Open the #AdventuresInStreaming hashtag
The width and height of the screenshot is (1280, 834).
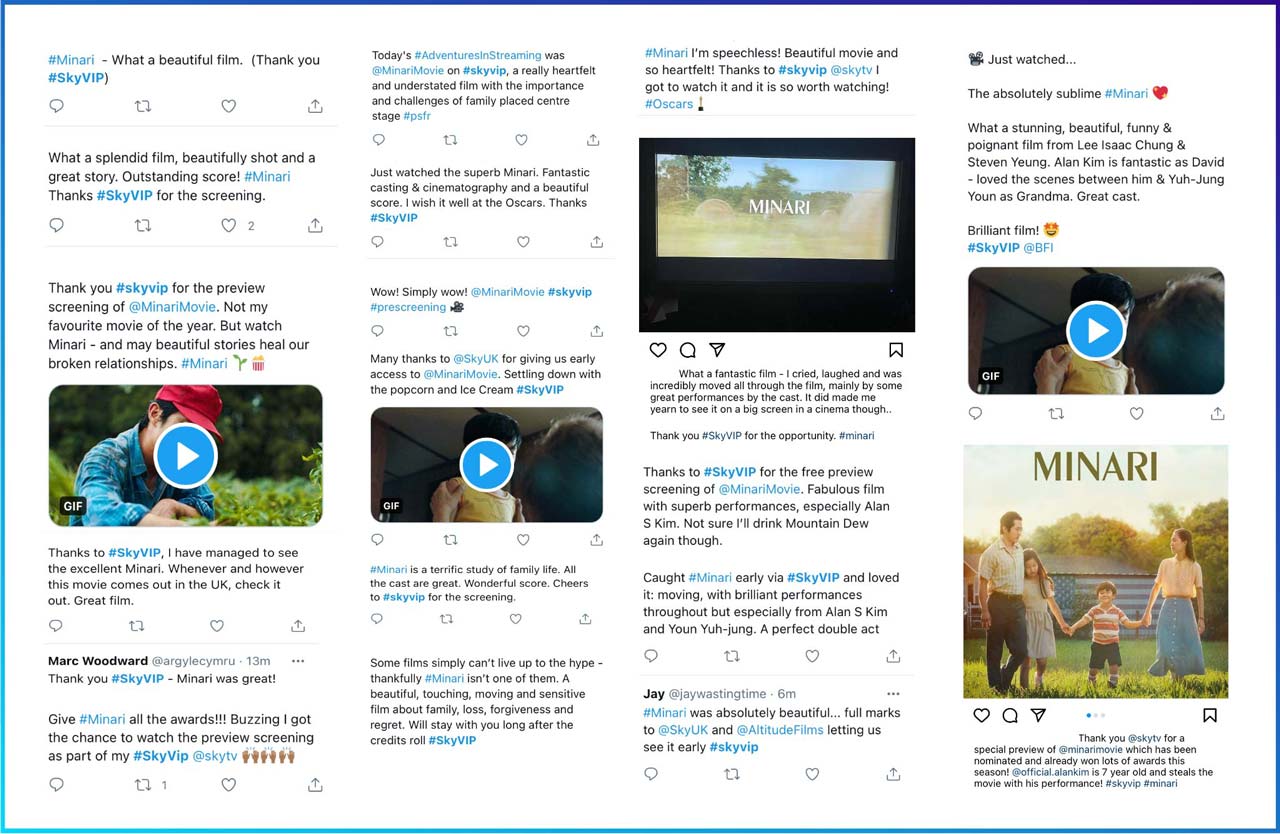478,56
